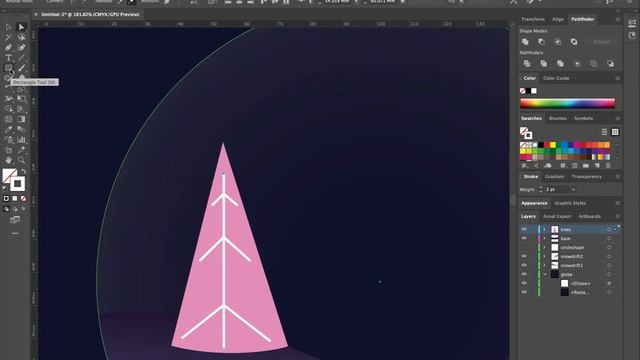Expand the snowdrift2 layer

[x=544, y=256]
